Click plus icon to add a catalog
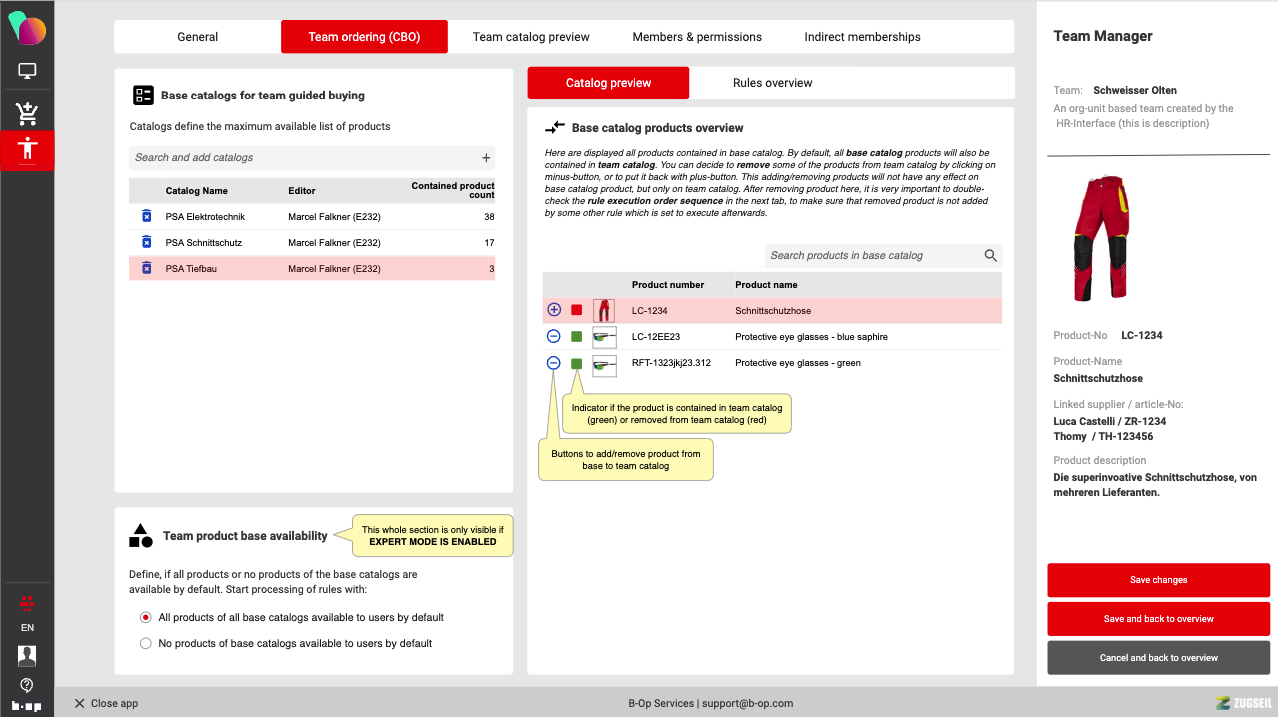The image size is (1278, 717). point(486,158)
